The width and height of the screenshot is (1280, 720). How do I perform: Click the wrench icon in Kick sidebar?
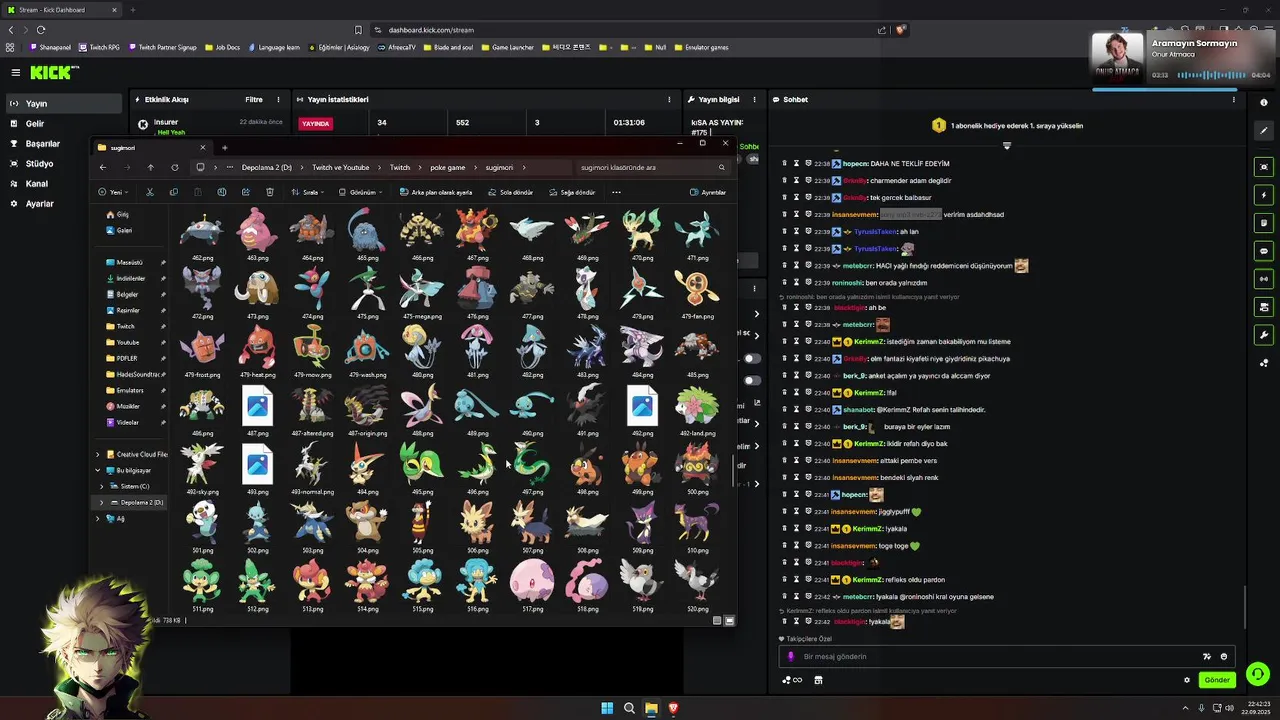[x=1264, y=335]
